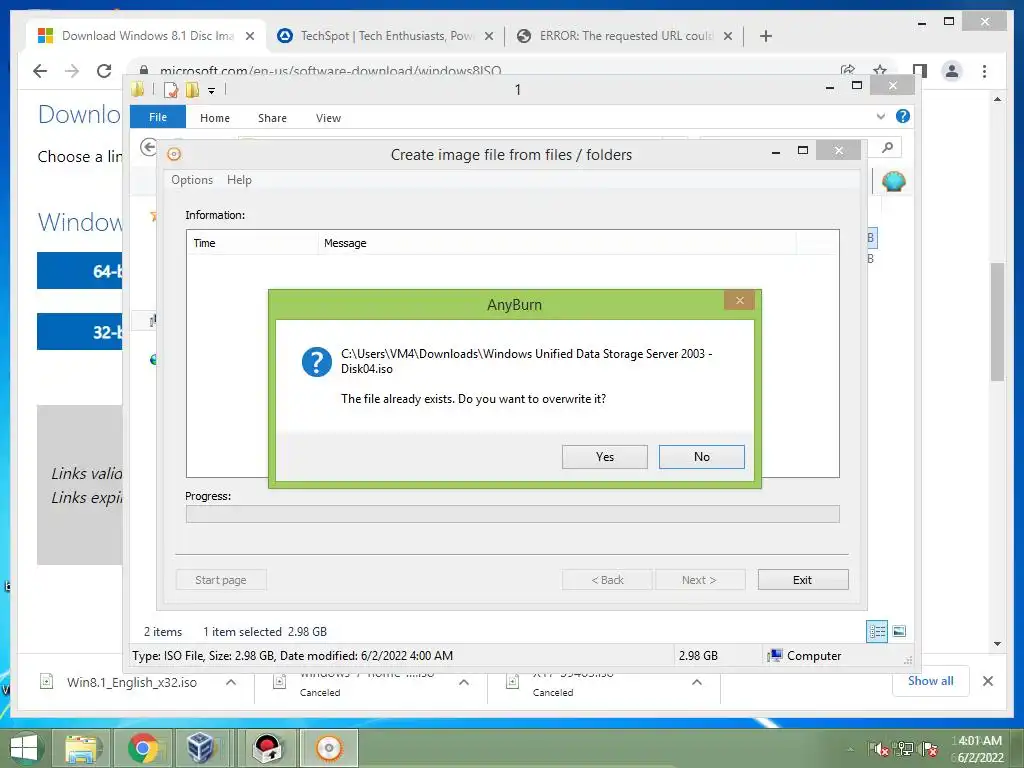Close the AnyBurn overwrite prompt
Image resolution: width=1024 pixels, height=768 pixels.
[x=739, y=300]
